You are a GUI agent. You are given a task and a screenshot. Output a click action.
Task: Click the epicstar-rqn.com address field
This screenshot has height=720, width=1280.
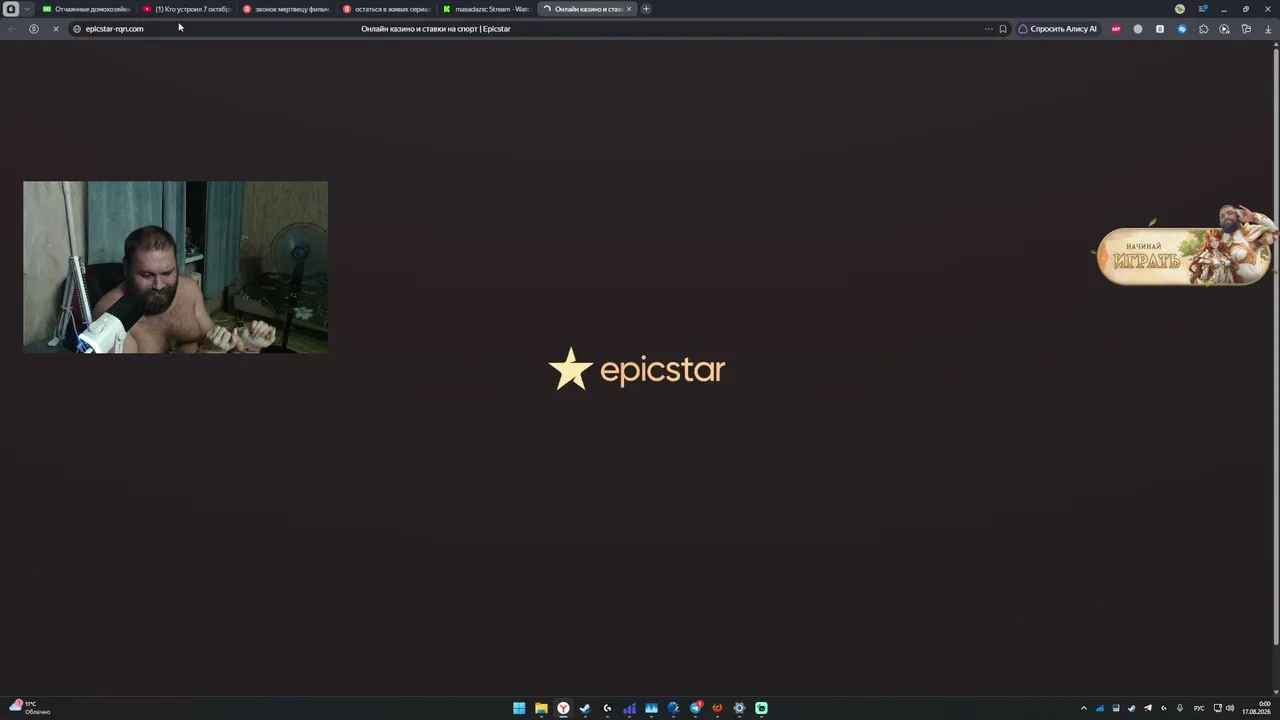pos(114,29)
